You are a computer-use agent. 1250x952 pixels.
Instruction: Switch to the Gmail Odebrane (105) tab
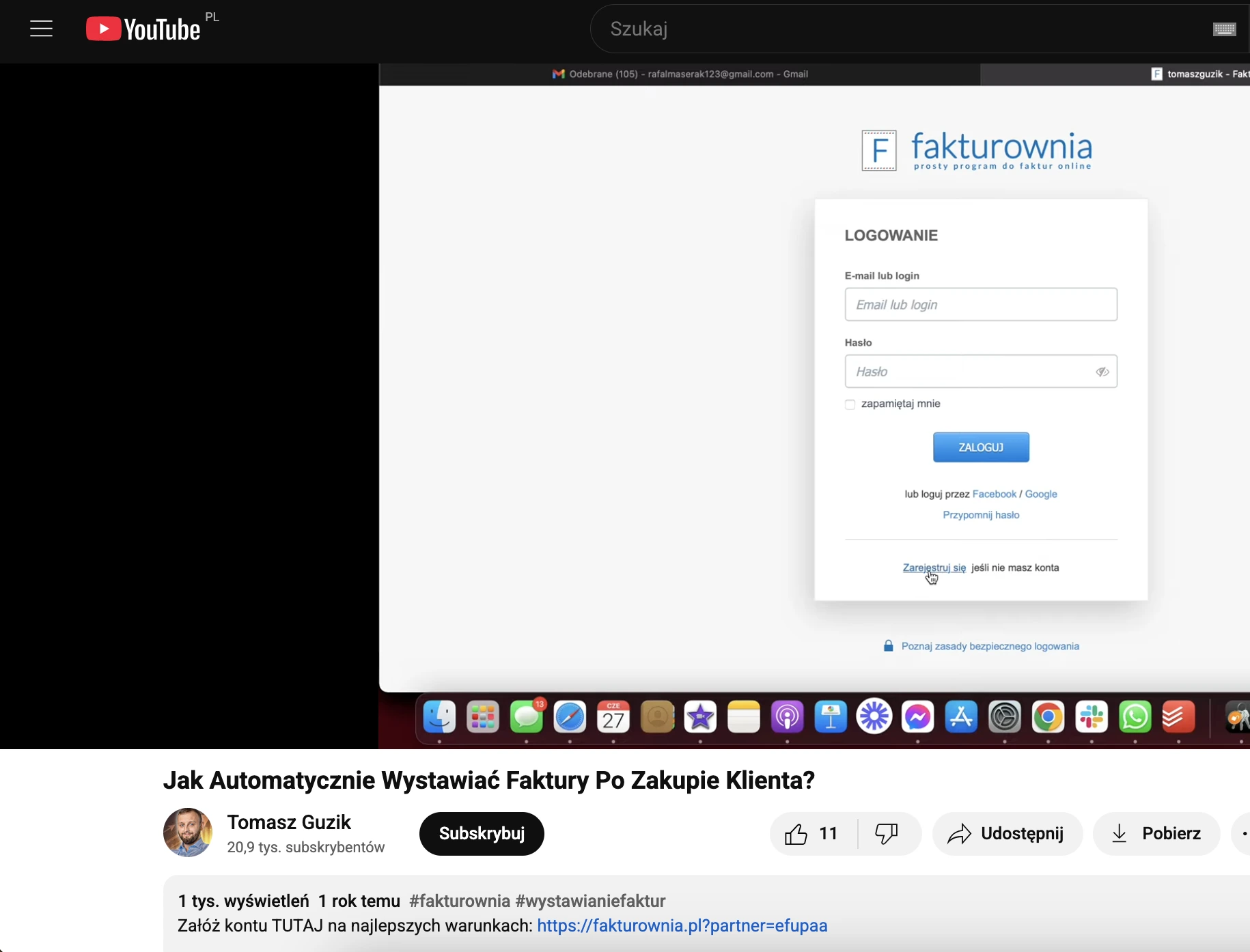pyautogui.click(x=680, y=74)
